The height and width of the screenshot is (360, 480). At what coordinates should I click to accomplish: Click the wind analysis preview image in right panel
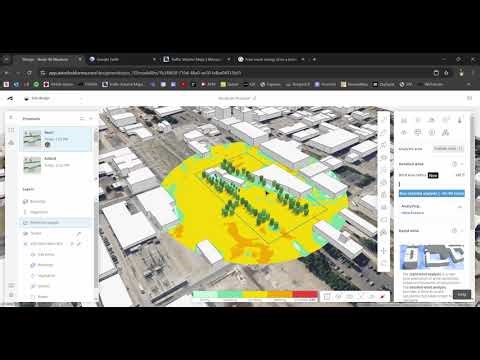432,257
